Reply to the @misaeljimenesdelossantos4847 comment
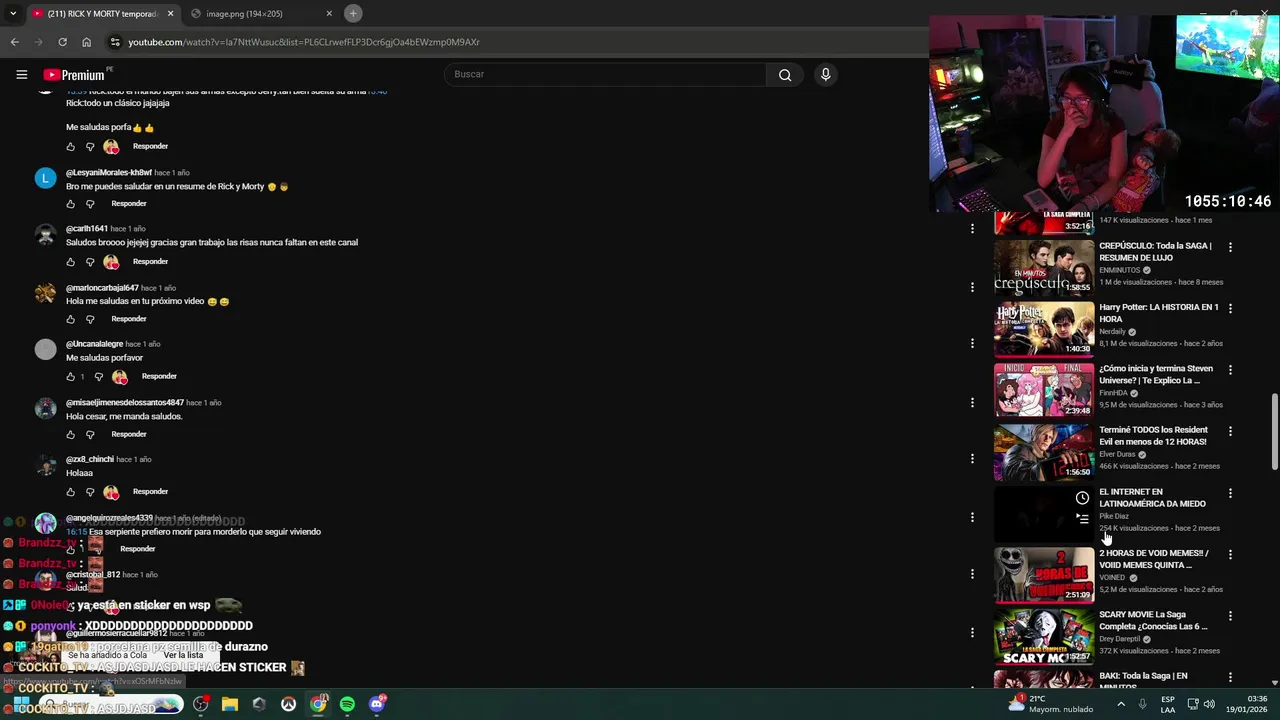Screen dimensions: 1280x720 click(x=129, y=435)
